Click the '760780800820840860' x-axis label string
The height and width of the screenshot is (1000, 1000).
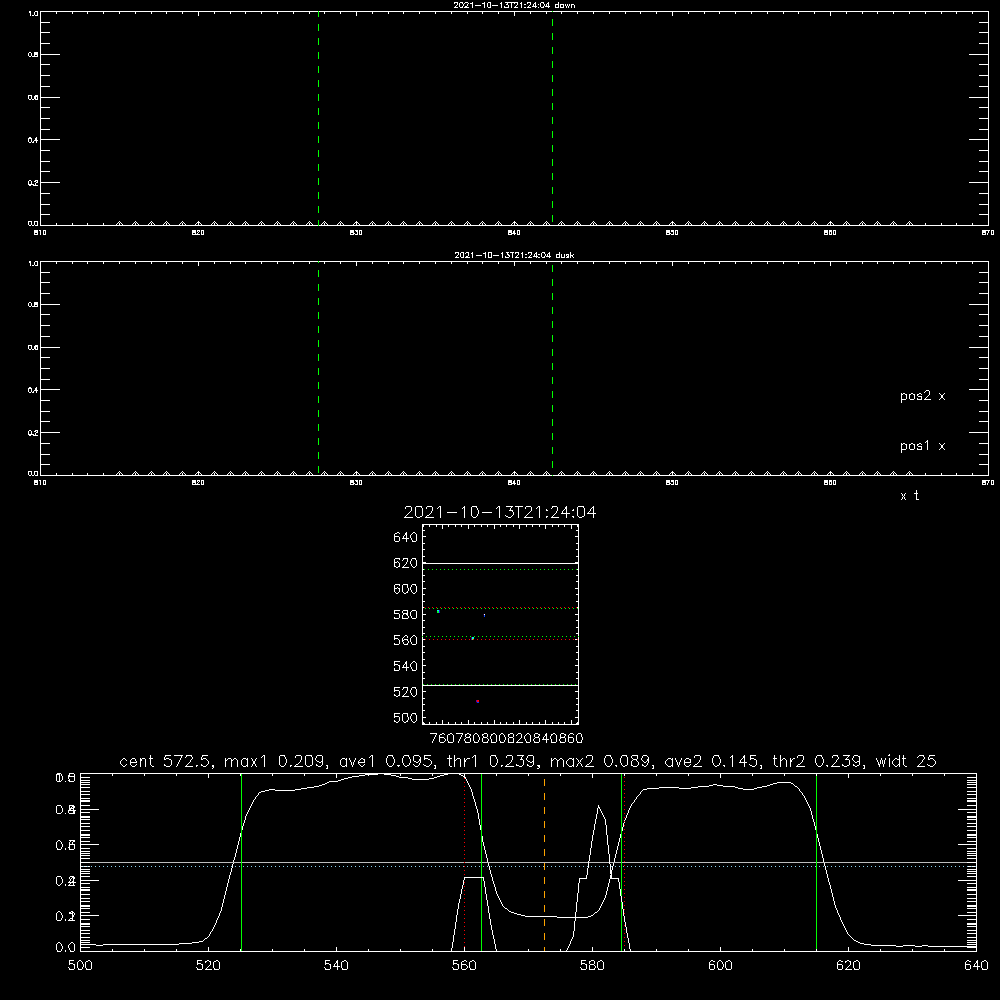(x=506, y=738)
